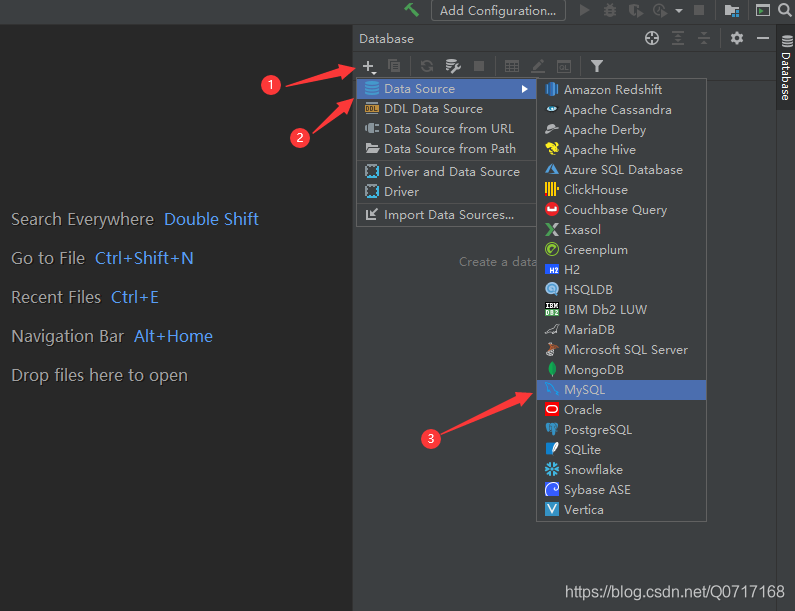Select Azure SQL Database entry
The image size is (795, 611).
[x=621, y=169]
